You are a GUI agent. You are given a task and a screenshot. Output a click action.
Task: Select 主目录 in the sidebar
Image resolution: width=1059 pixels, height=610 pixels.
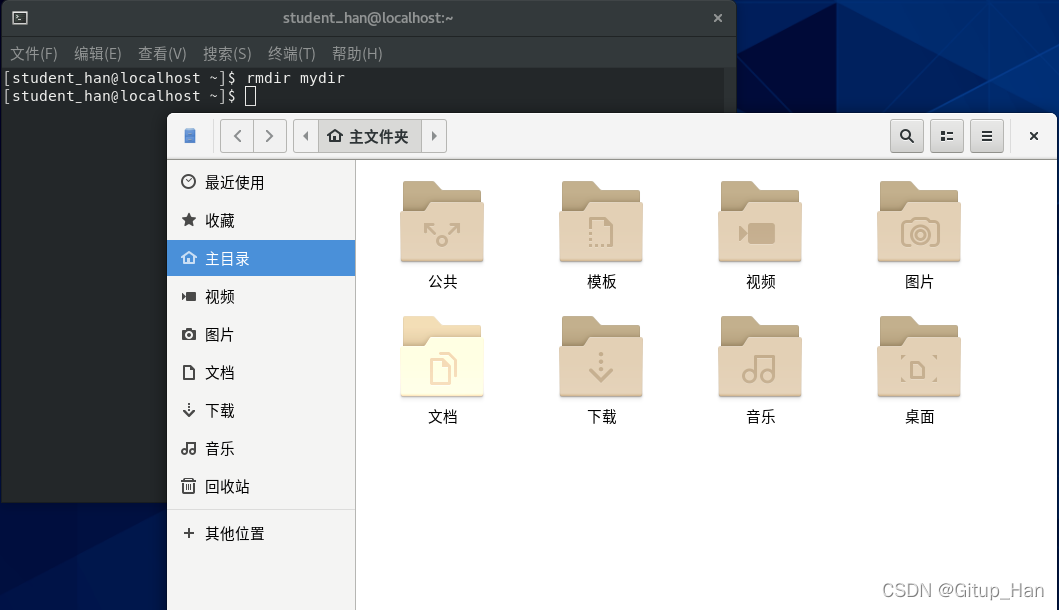(261, 258)
